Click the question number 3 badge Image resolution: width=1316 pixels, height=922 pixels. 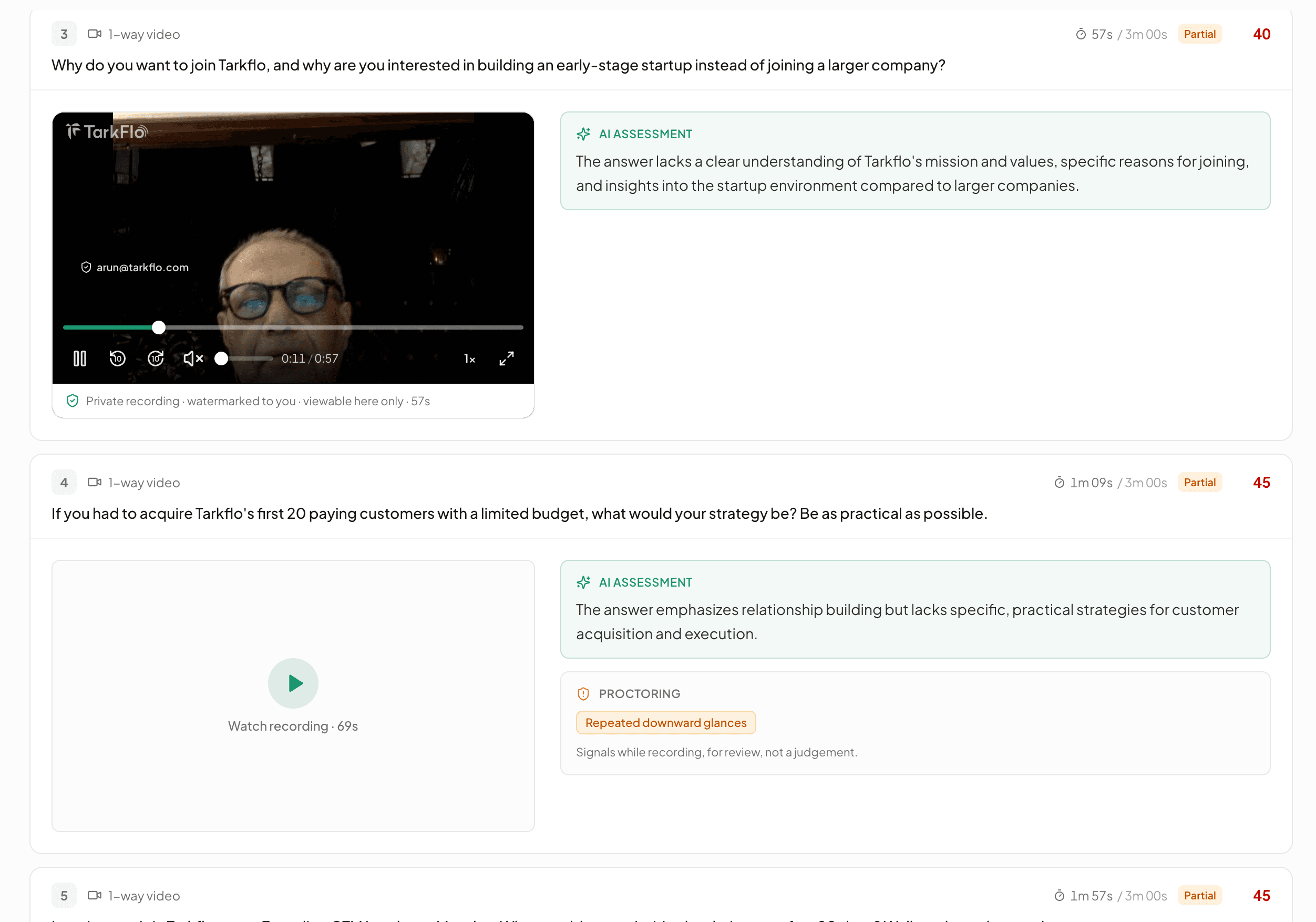point(64,34)
